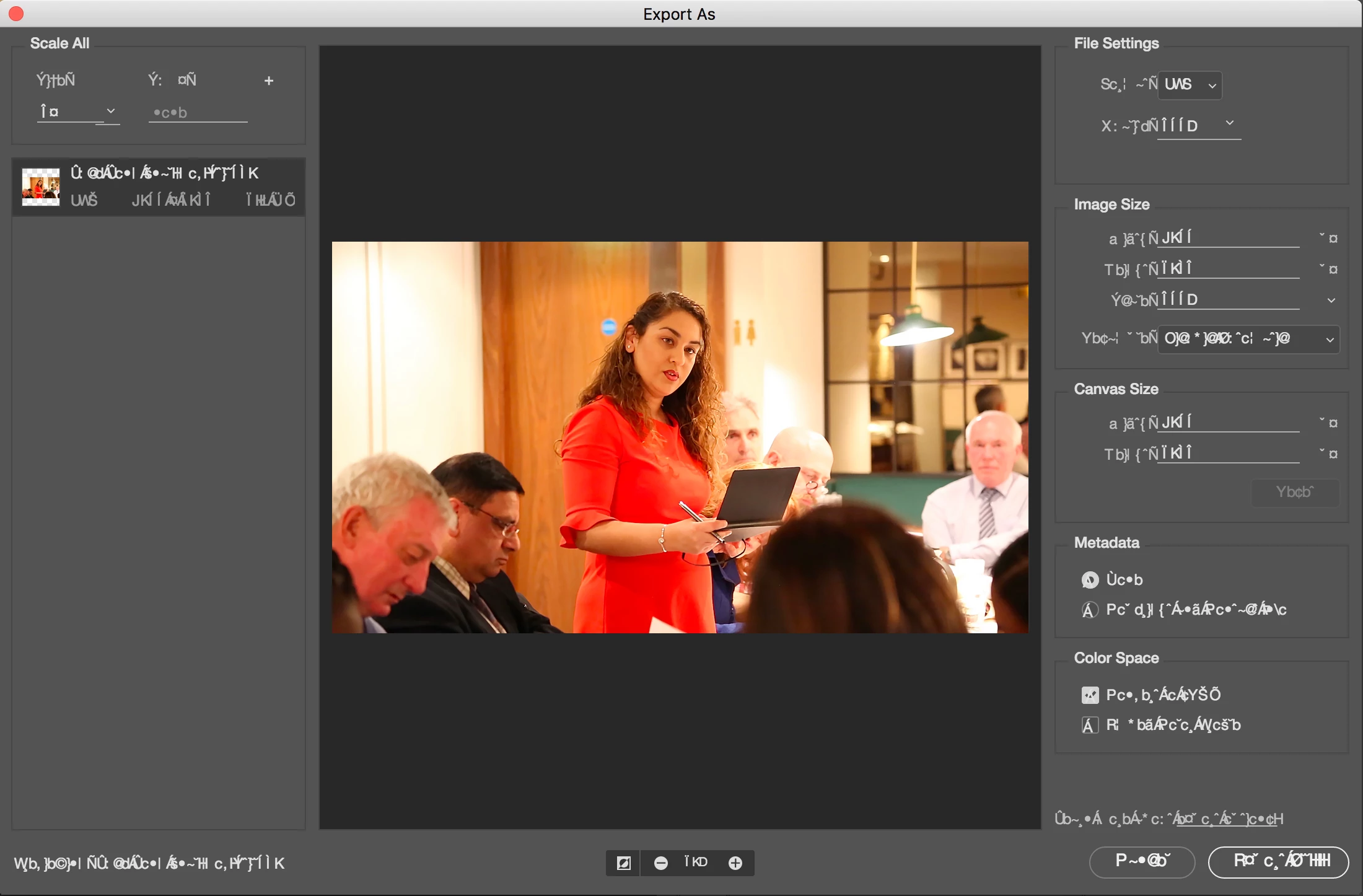Click the zoom in plus icon
Image resolution: width=1363 pixels, height=896 pixels.
pos(735,863)
